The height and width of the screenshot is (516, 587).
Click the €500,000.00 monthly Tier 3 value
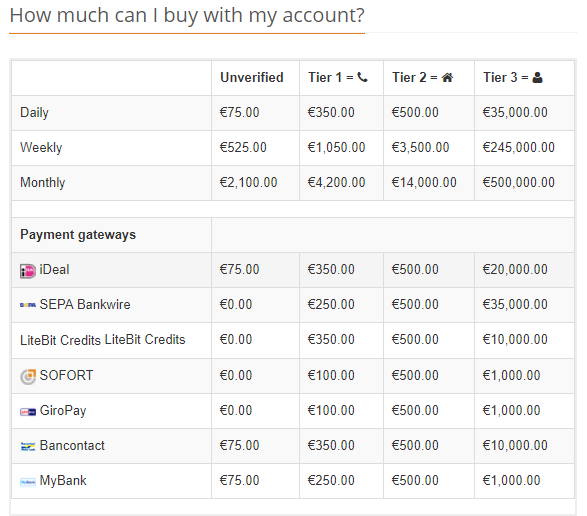coord(518,182)
